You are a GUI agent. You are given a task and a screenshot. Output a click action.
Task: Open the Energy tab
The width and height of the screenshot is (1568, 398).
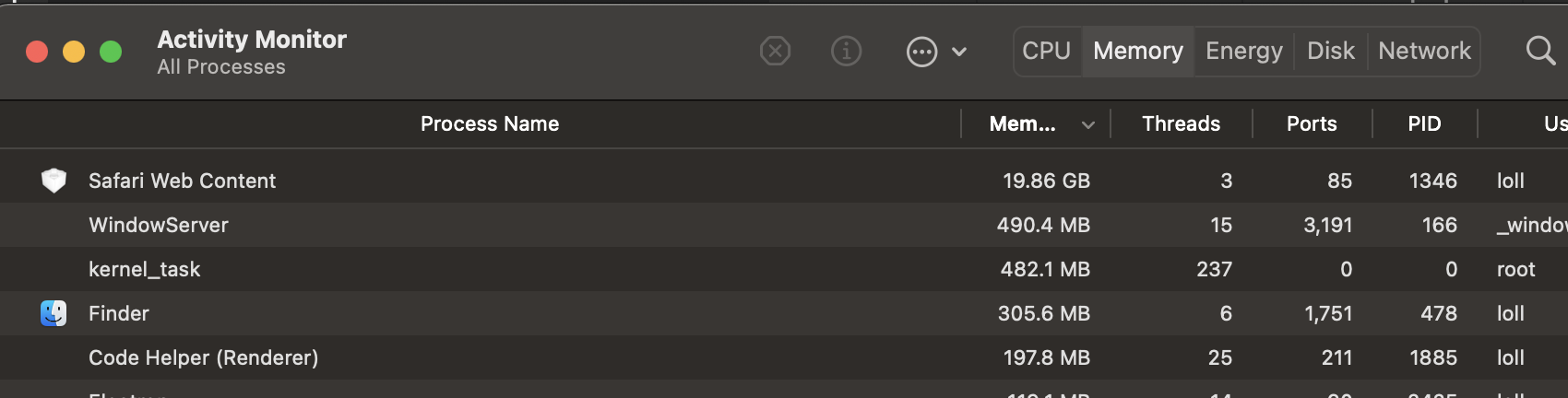pyautogui.click(x=1244, y=51)
